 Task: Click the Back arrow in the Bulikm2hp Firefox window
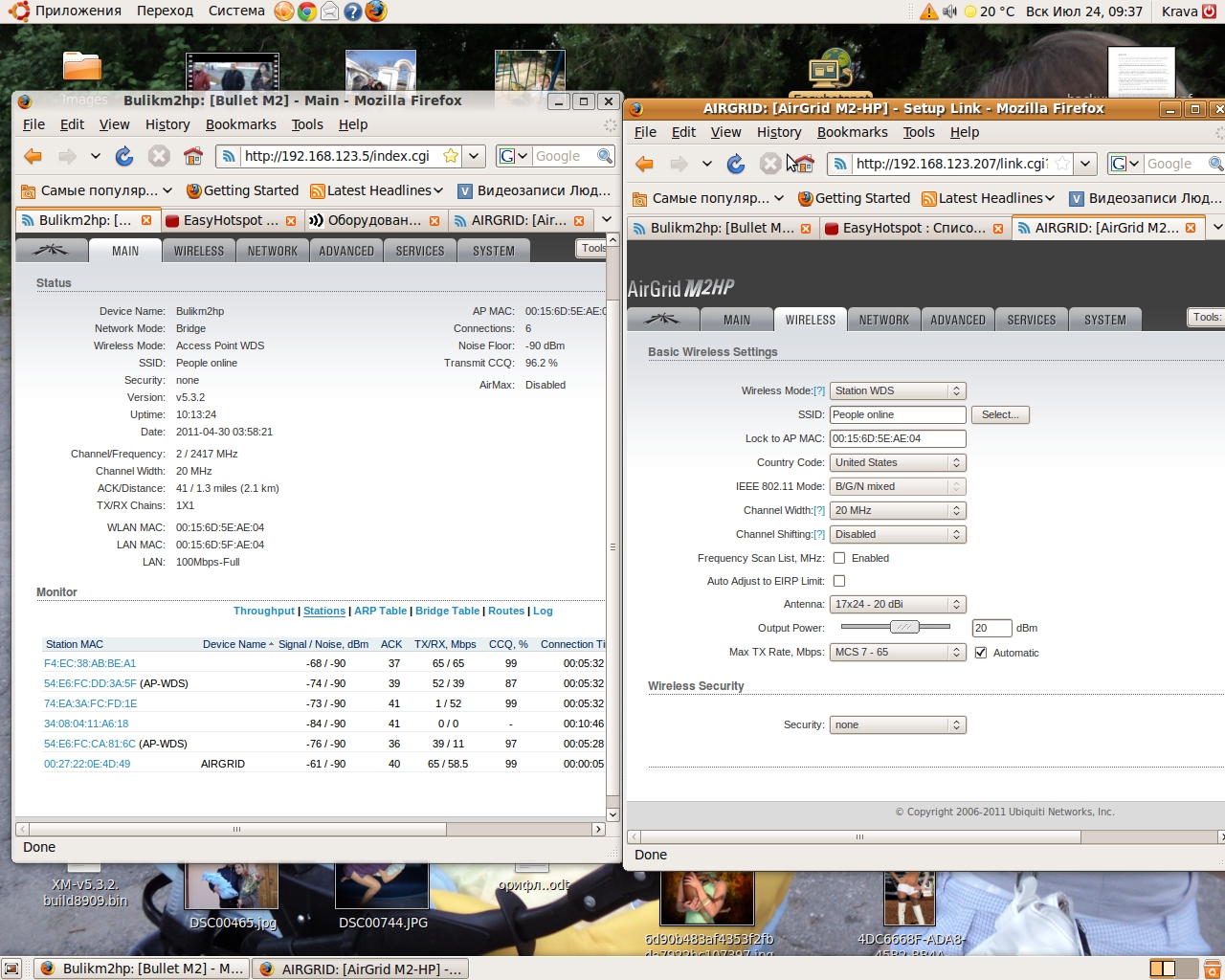[33, 156]
